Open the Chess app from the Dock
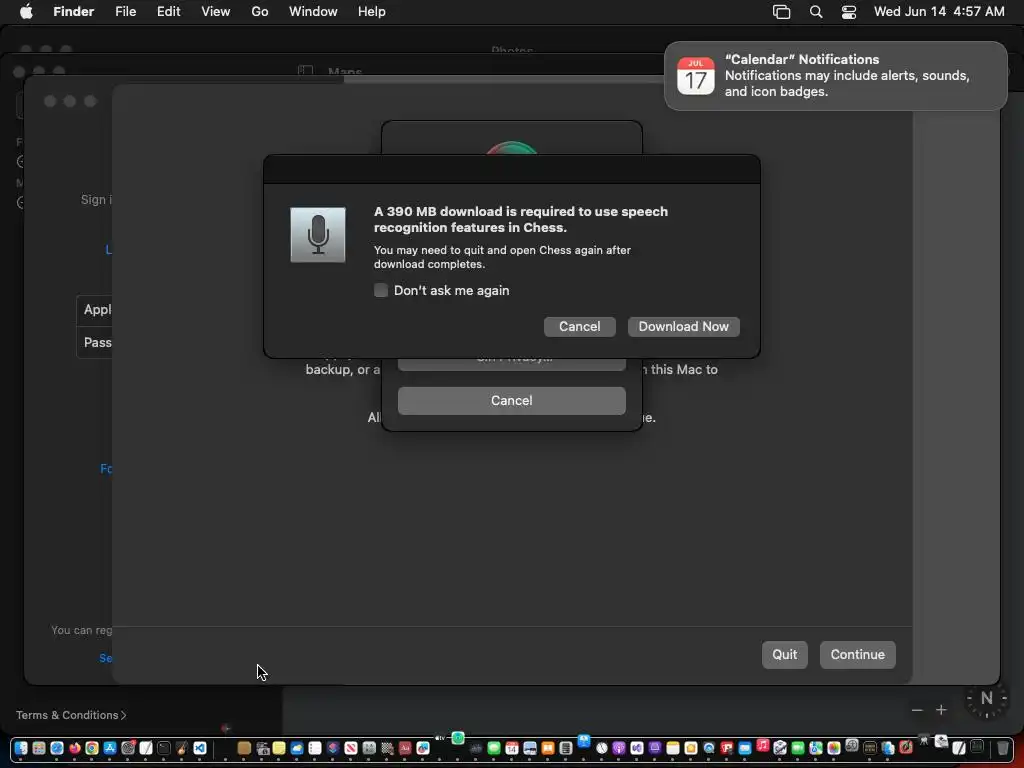1024x768 pixels. point(387,748)
